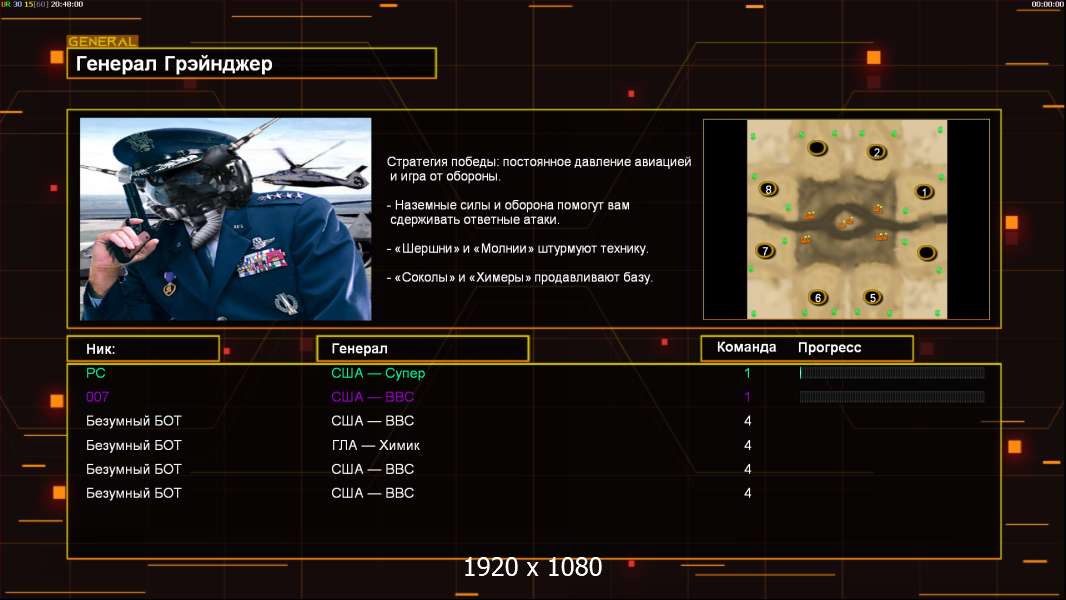Click the 'Прогресс' column header
The width and height of the screenshot is (1066, 600).
point(829,347)
